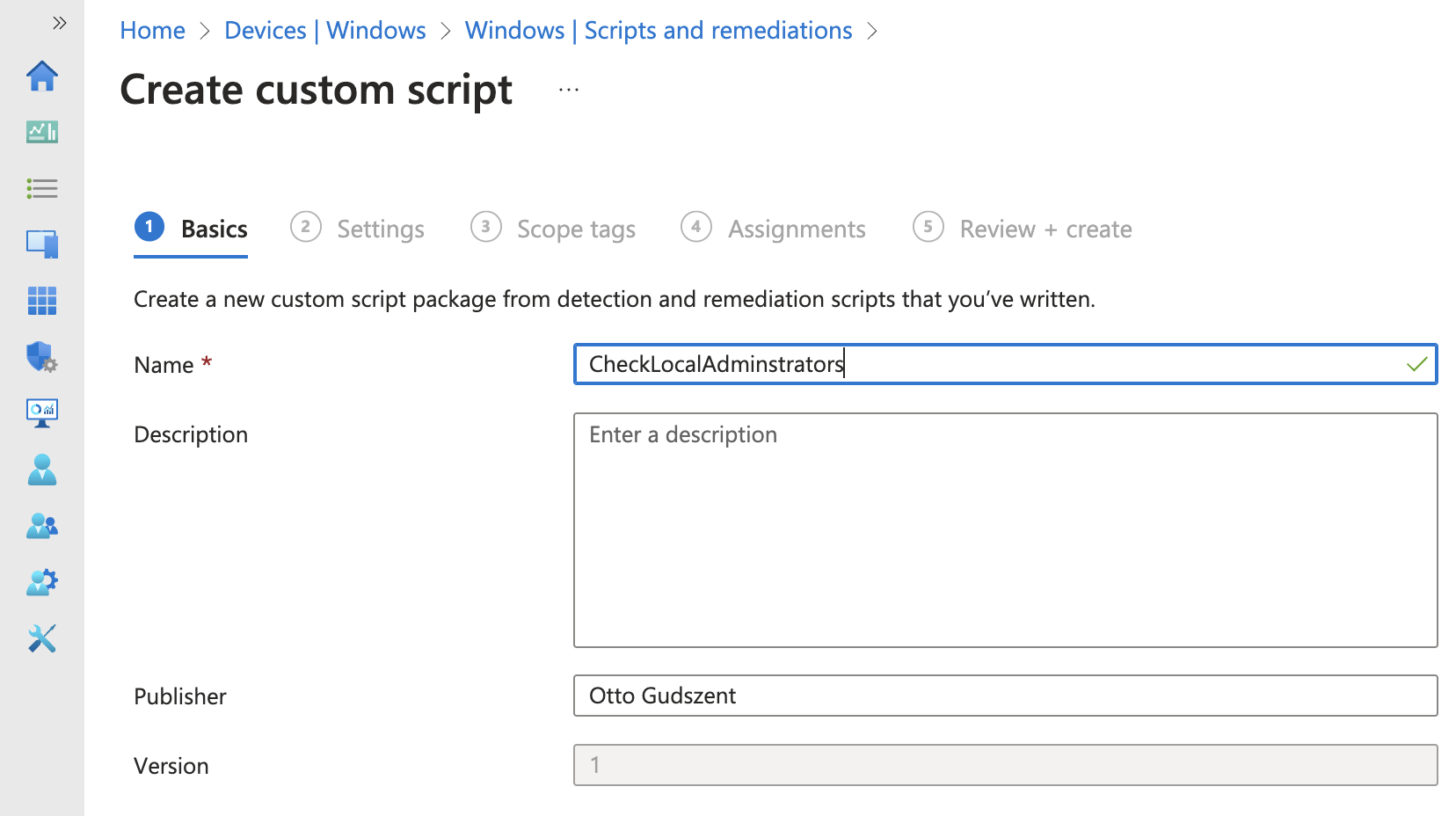The height and width of the screenshot is (816, 1456).
Task: Go to Windows | Scripts and remediations breadcrumb
Action: 659,31
